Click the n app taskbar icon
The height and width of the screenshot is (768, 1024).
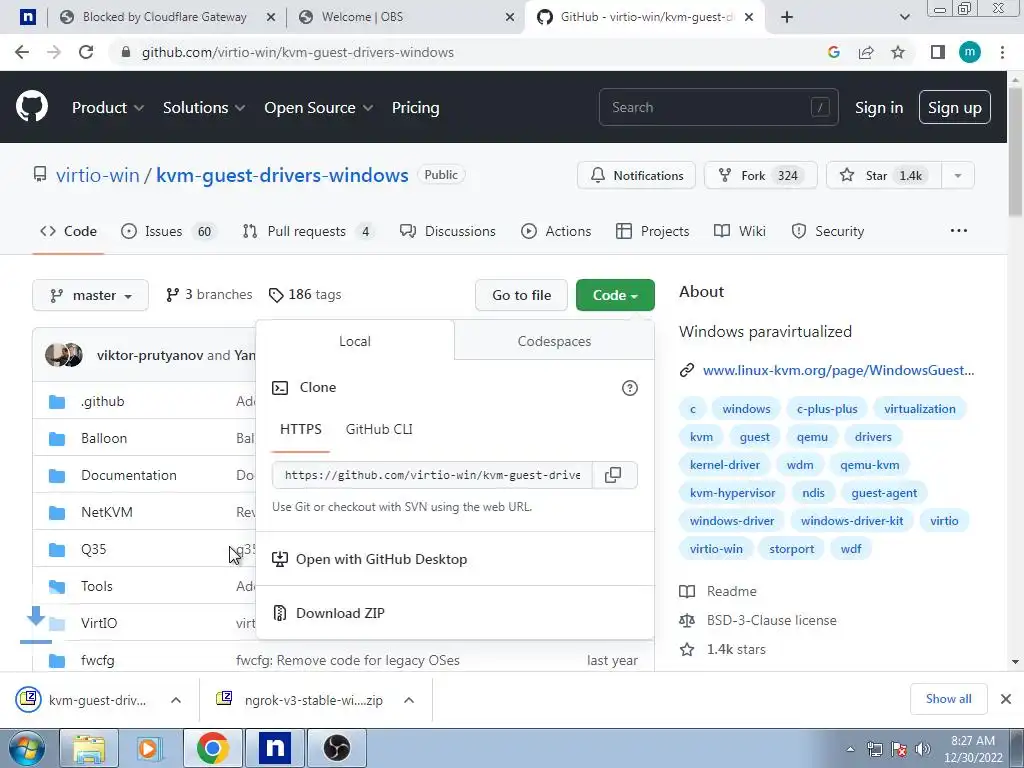pos(275,748)
